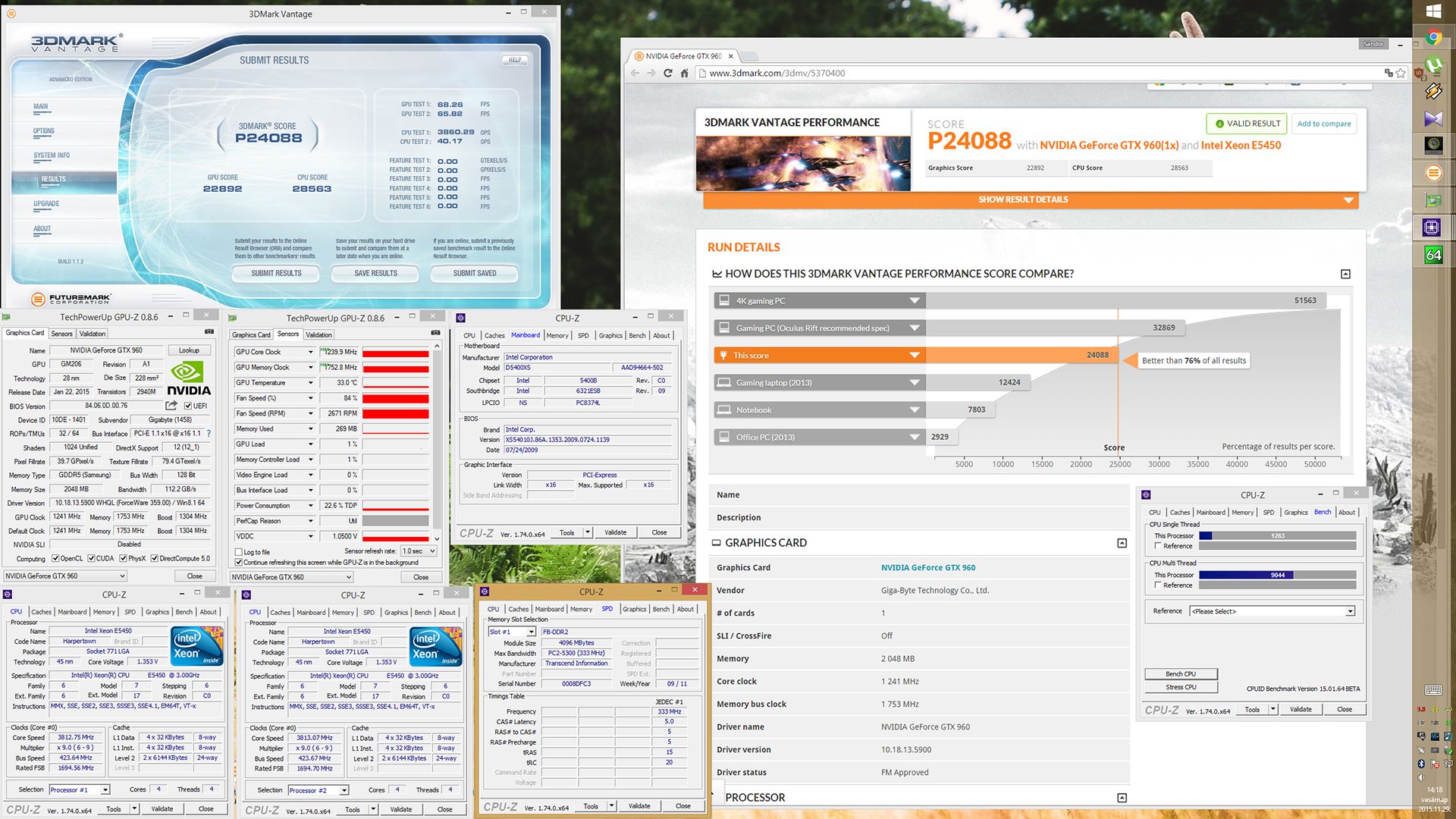This screenshot has height=819, width=1456.
Task: Toggle PhysX checkbox in GPU-Z
Action: click(124, 559)
